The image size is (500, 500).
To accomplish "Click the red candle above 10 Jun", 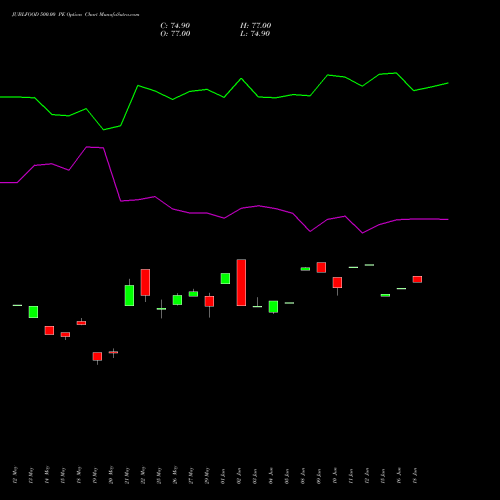I will [x=337, y=282].
